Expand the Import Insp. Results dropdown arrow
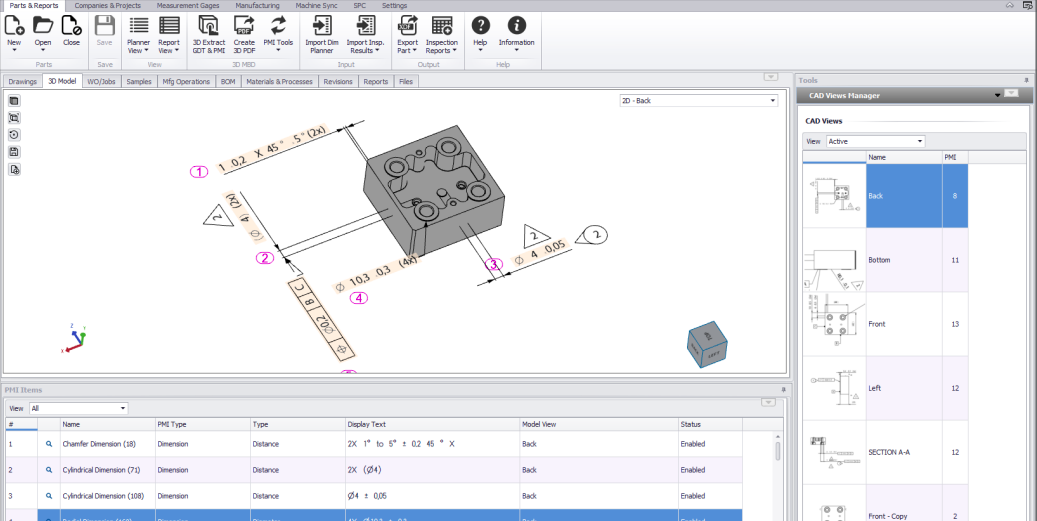1037x521 pixels. pyautogui.click(x=377, y=51)
